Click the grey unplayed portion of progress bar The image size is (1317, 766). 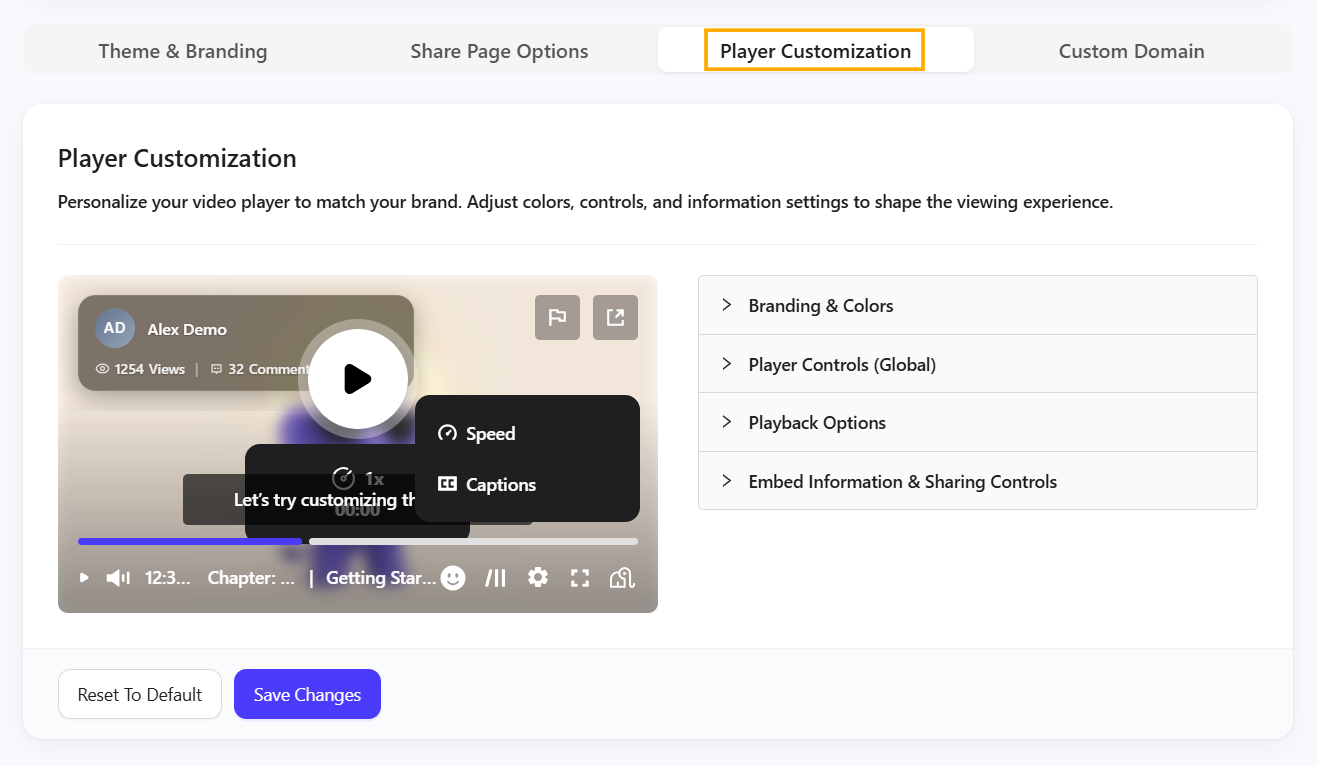473,541
